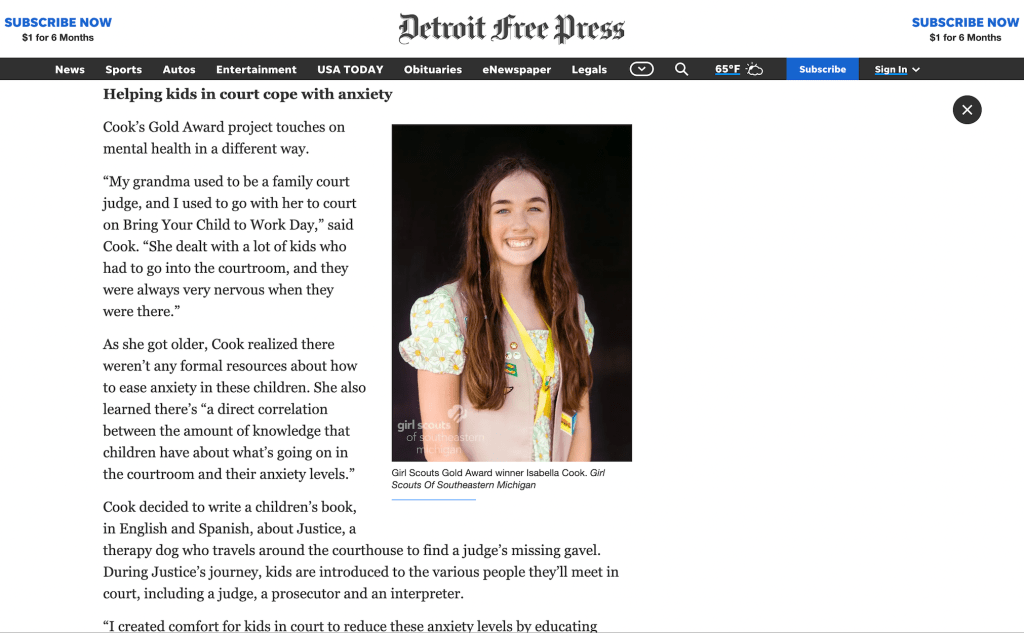Open the search magnifier icon
Viewport: 1024px width, 633px height.
coord(681,69)
